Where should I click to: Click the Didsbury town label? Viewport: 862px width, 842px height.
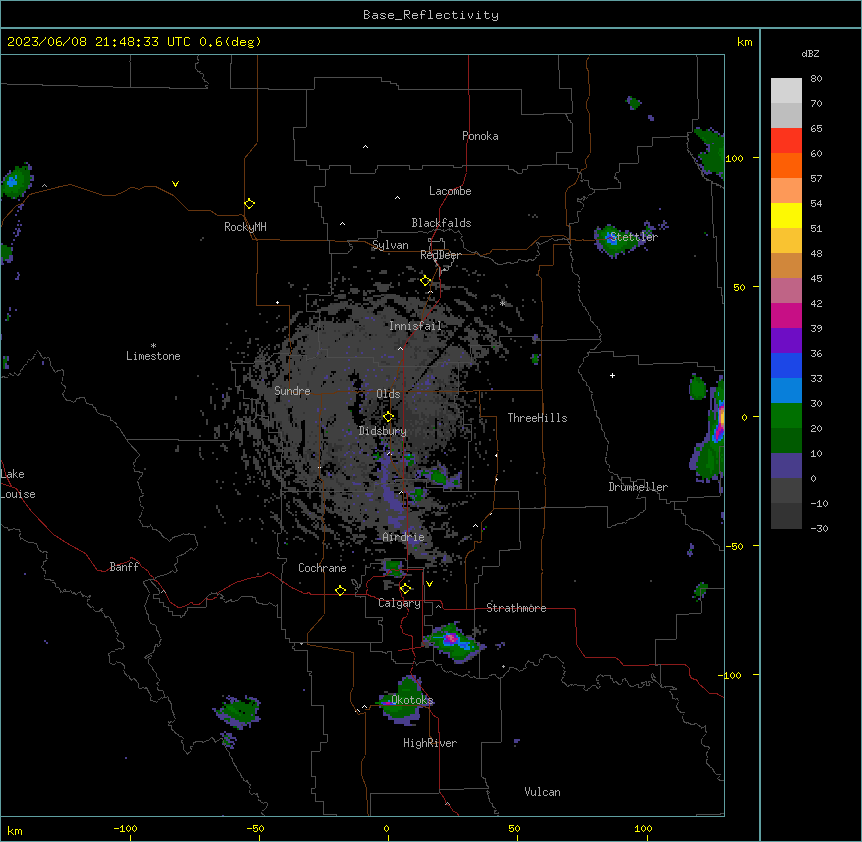point(383,431)
